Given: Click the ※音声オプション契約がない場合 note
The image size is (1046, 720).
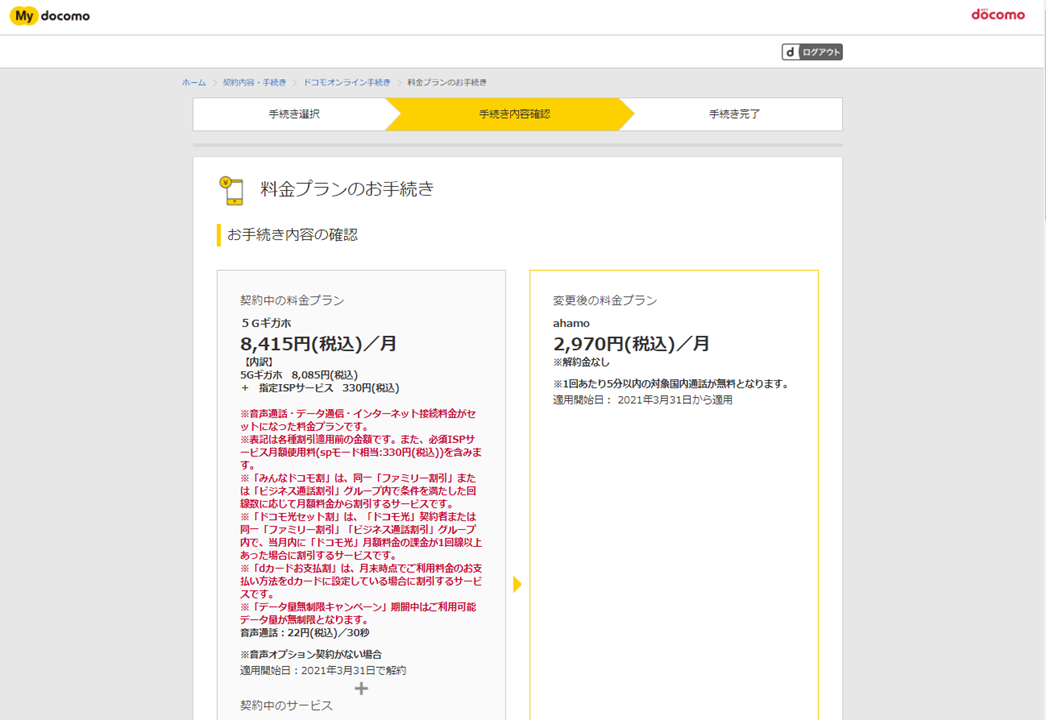Looking at the screenshot, I should pos(311,655).
